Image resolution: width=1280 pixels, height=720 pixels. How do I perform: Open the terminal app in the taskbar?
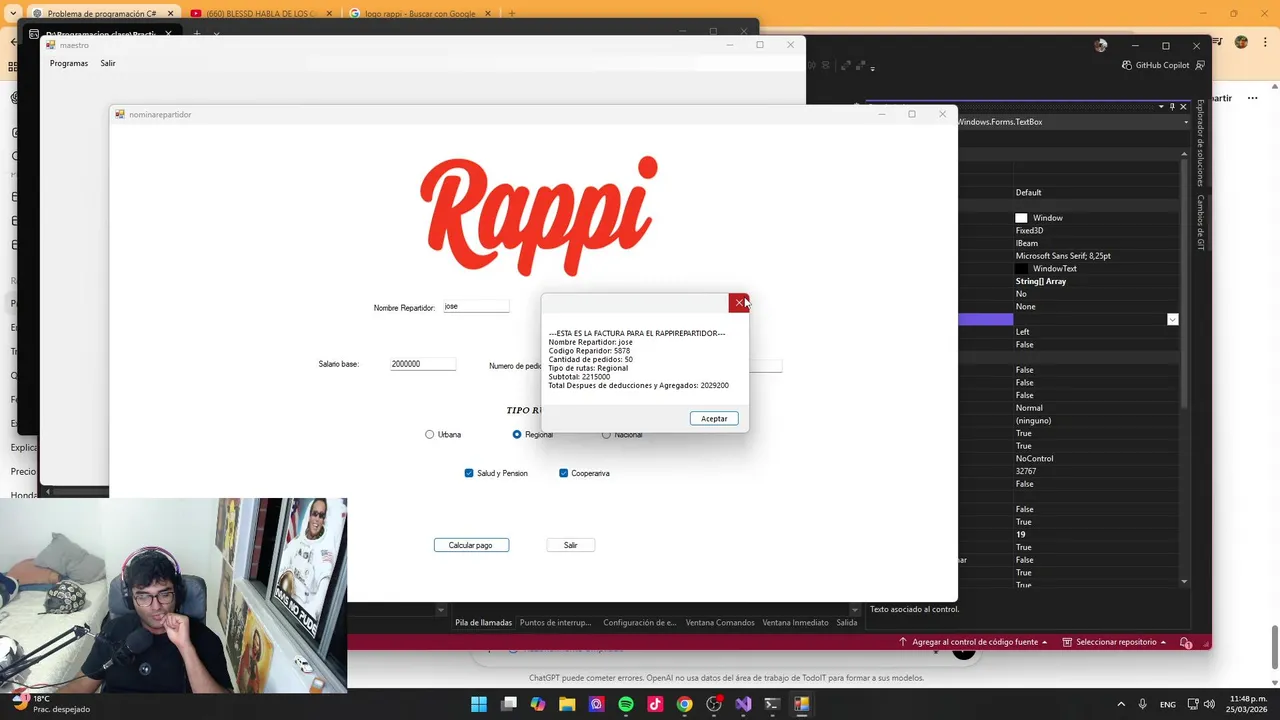coord(772,704)
